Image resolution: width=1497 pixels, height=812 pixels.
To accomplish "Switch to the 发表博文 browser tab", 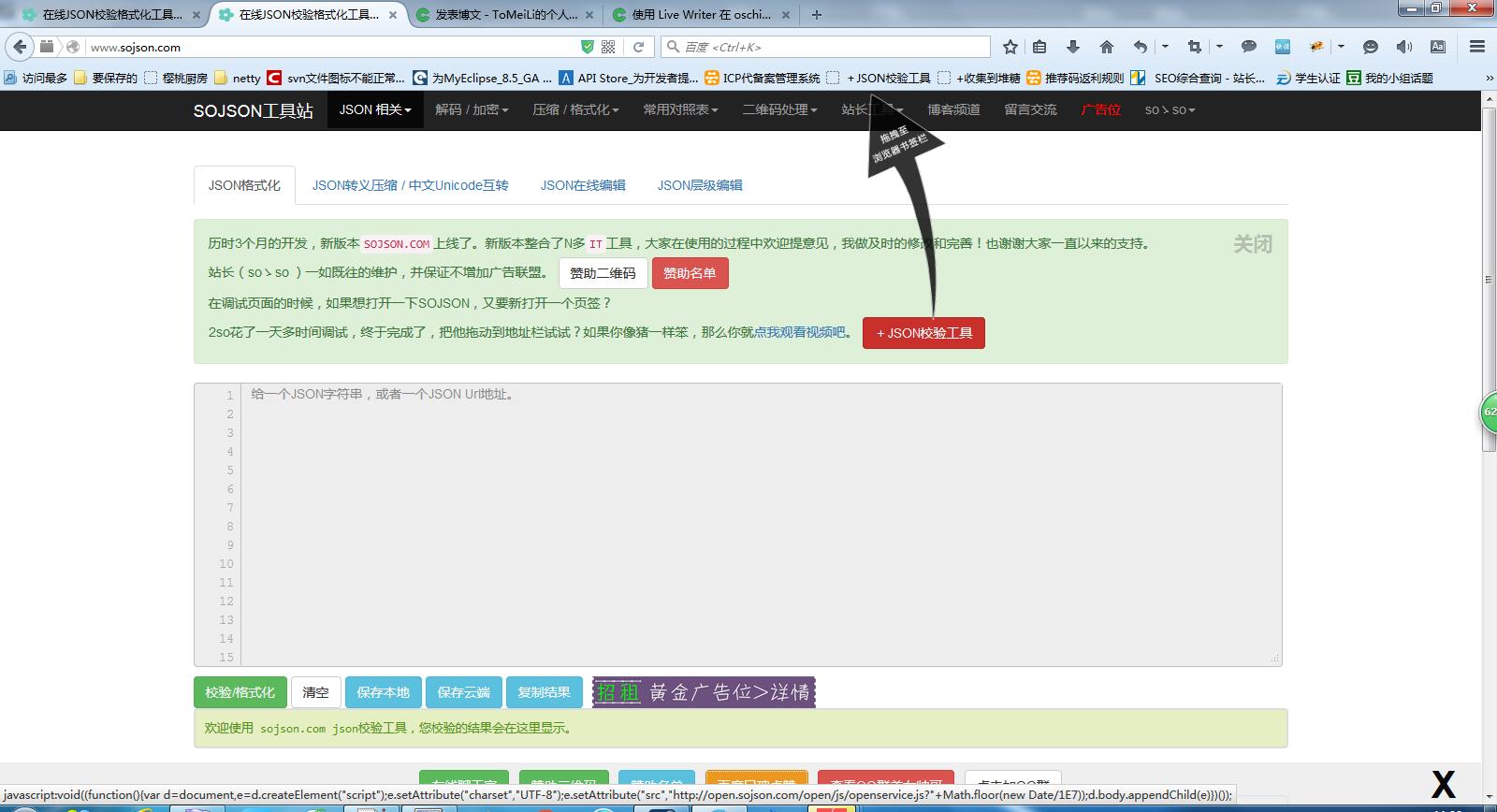I will (506, 15).
